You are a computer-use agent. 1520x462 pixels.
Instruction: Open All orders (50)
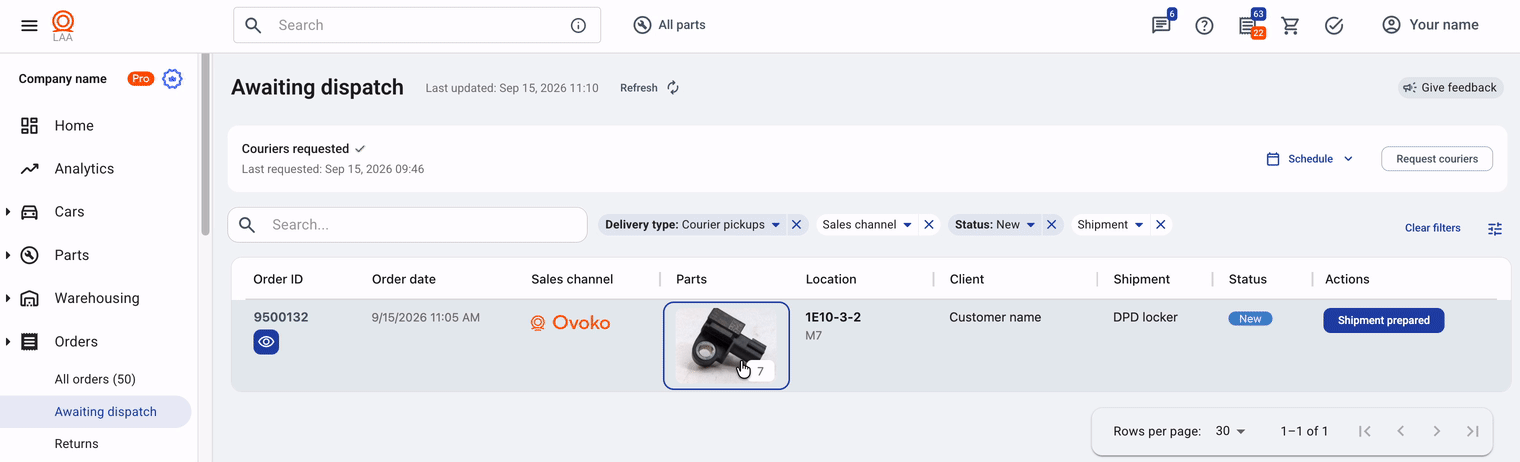click(95, 379)
